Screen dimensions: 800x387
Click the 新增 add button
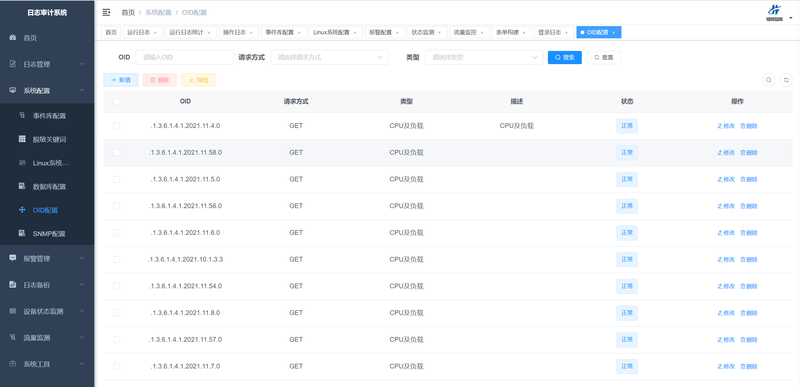[121, 80]
